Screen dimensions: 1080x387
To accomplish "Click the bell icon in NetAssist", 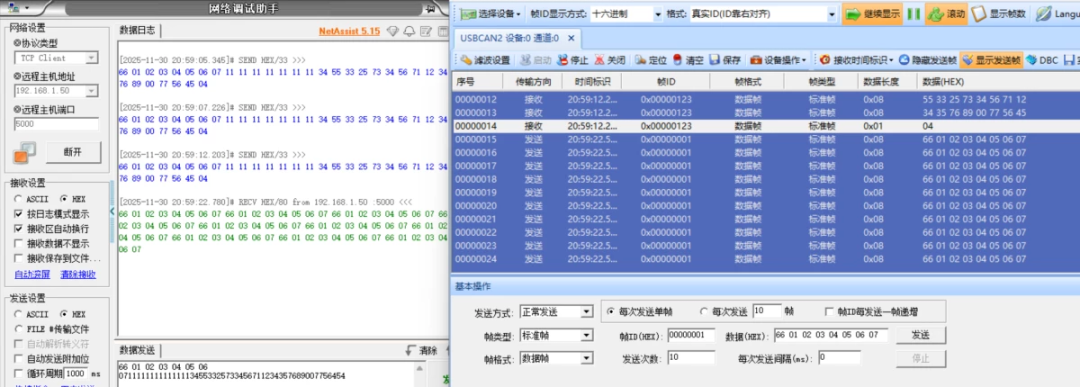I will coord(409,32).
